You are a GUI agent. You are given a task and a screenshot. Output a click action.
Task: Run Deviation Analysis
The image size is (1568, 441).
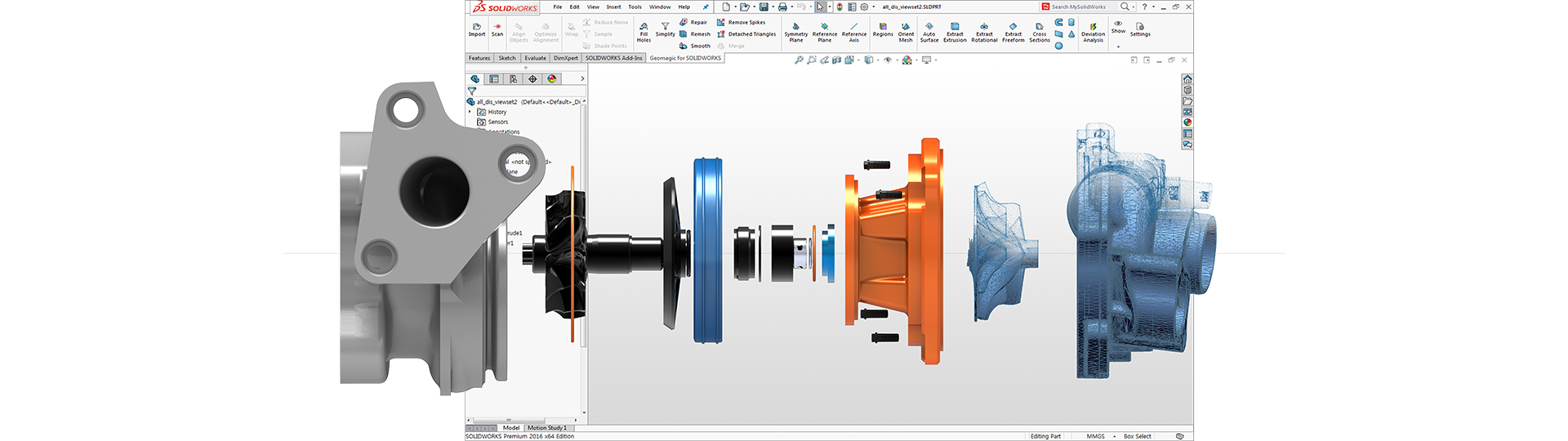pyautogui.click(x=1093, y=32)
